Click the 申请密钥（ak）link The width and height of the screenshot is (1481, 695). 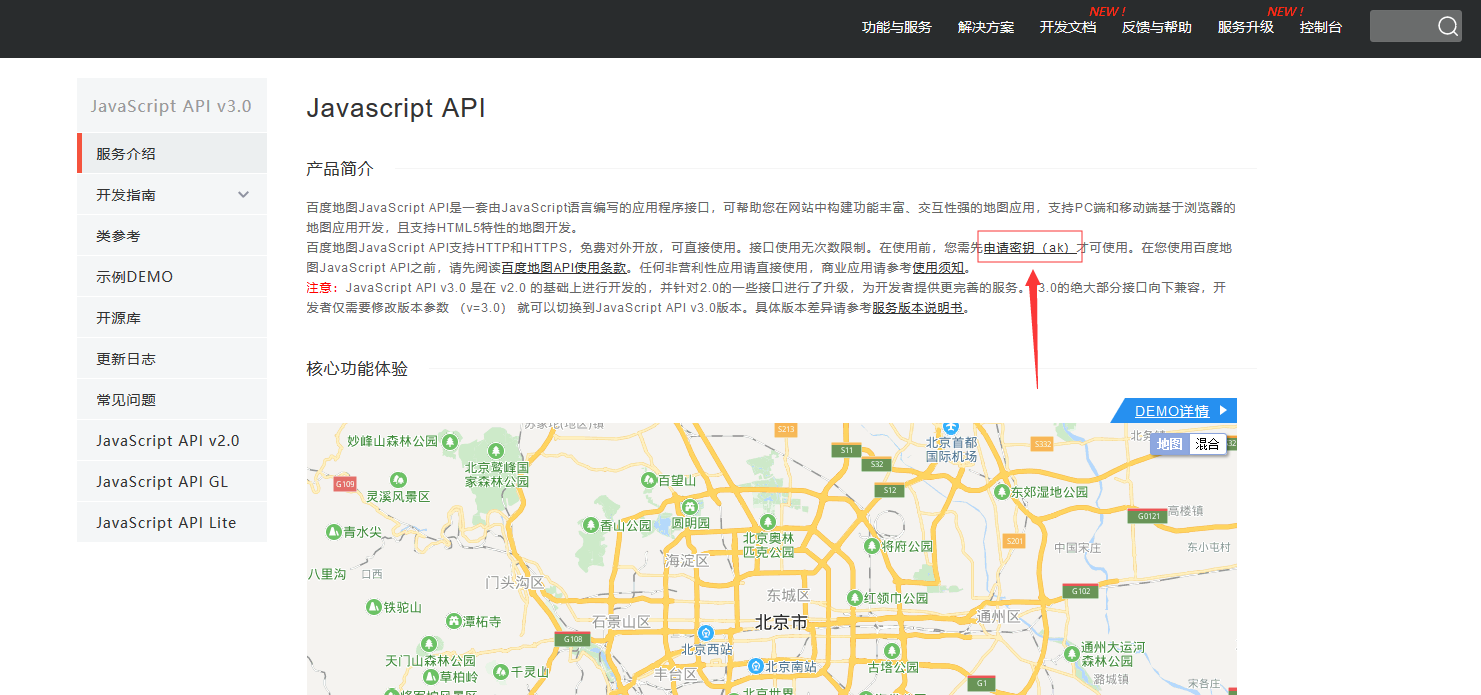coord(1029,247)
